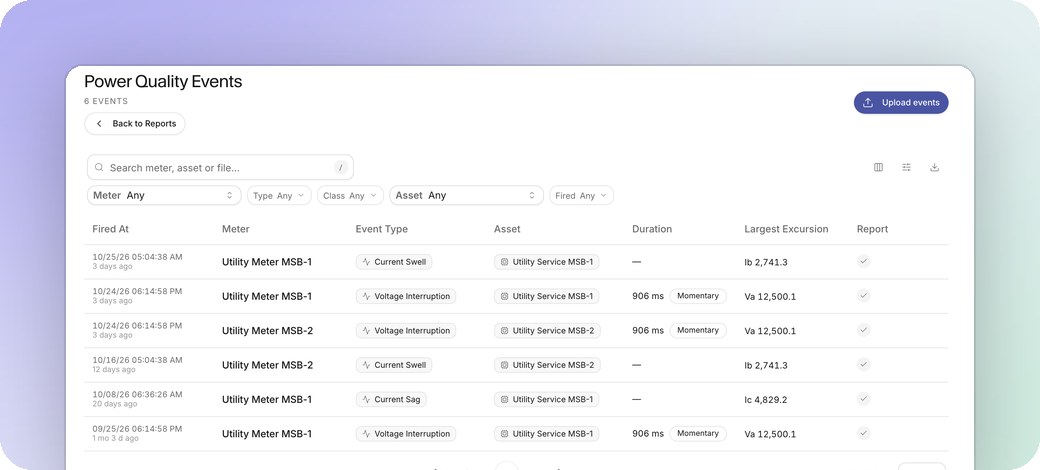Click Current Swell tag in 10/25/26 row
The width and height of the screenshot is (1040, 470).
(x=394, y=262)
